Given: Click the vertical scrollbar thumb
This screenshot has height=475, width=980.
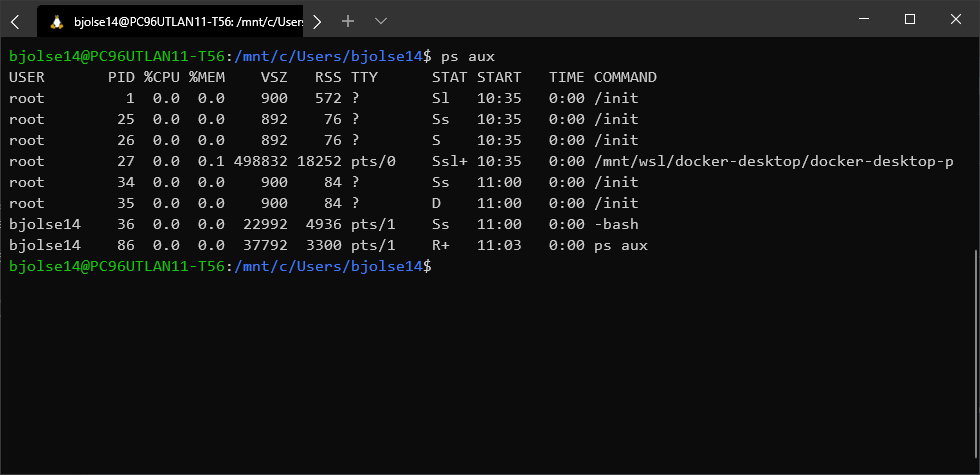Looking at the screenshot, I should tap(976, 354).
